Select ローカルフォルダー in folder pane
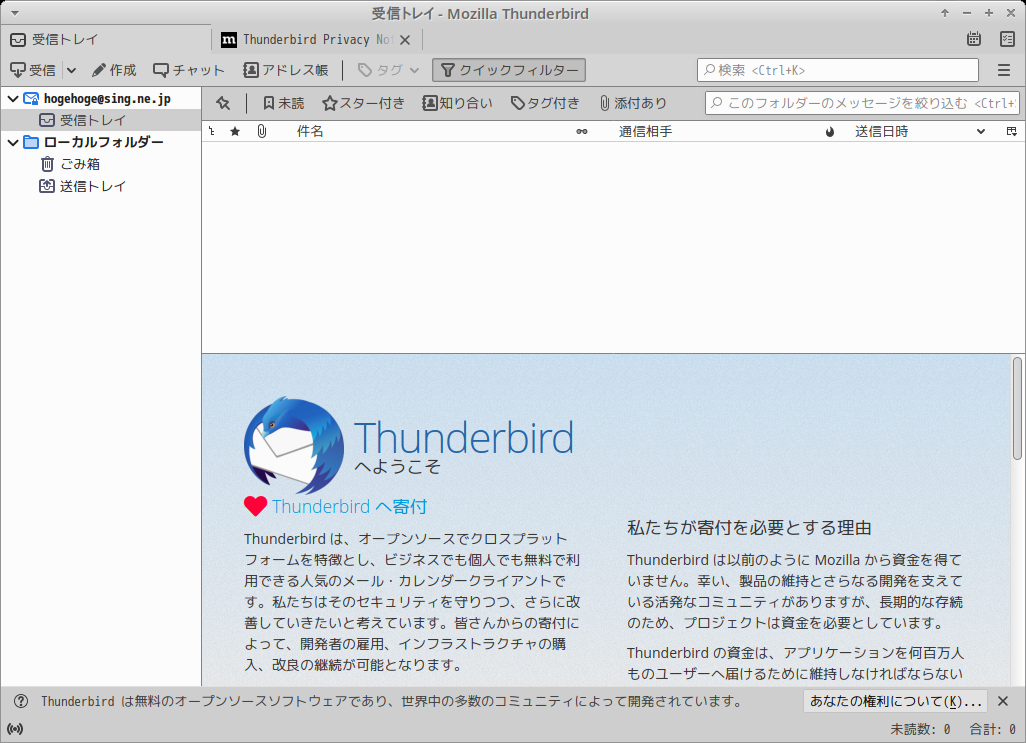1026x743 pixels. pyautogui.click(x=103, y=143)
